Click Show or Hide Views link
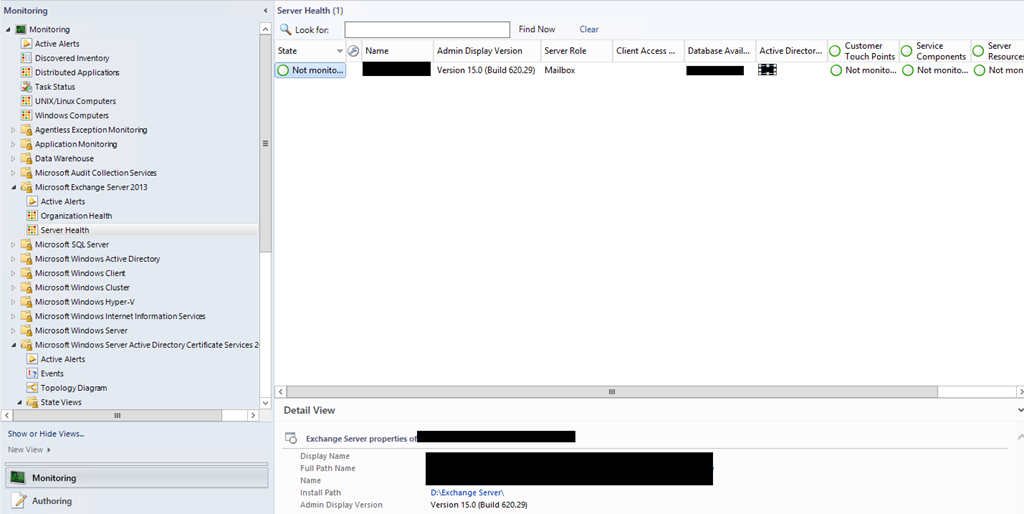The image size is (1024, 514). pos(46,434)
